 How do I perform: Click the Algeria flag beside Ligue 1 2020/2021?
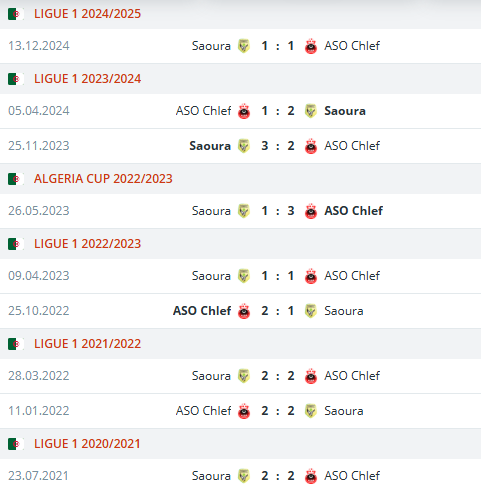pos(16,444)
